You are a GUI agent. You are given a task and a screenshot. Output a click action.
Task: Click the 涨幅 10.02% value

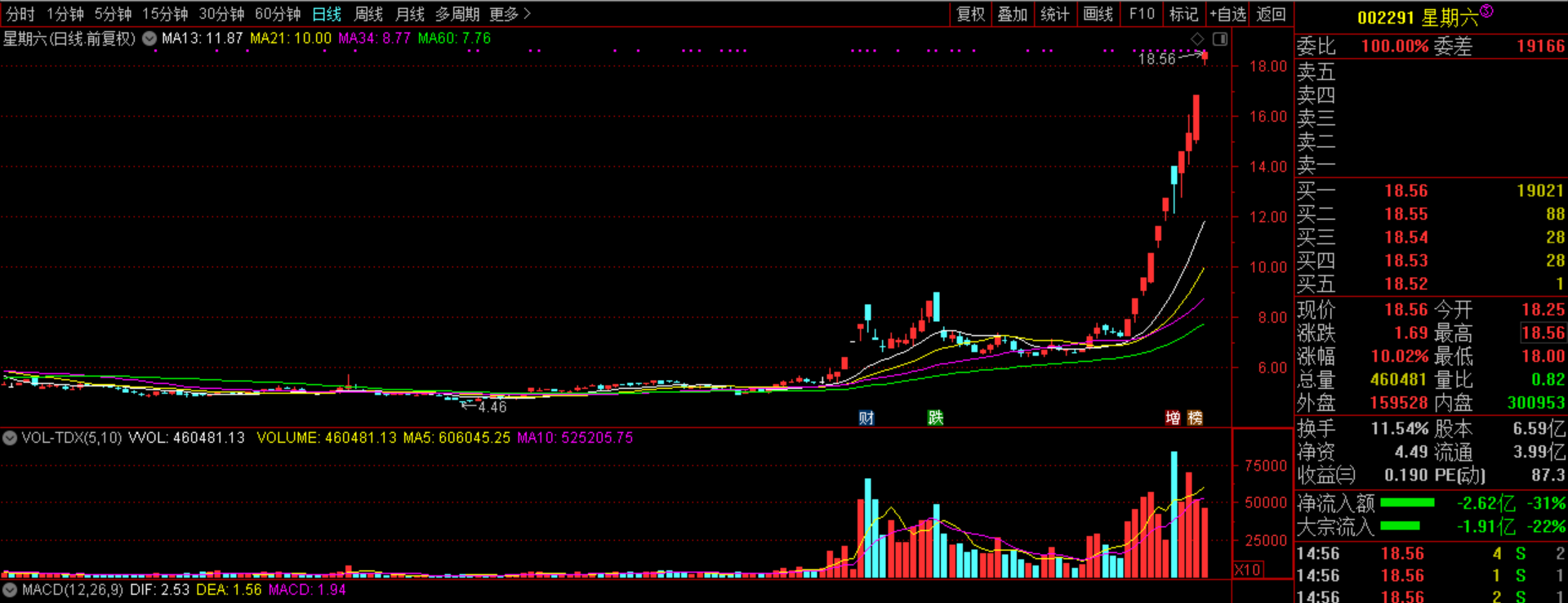point(1399,356)
